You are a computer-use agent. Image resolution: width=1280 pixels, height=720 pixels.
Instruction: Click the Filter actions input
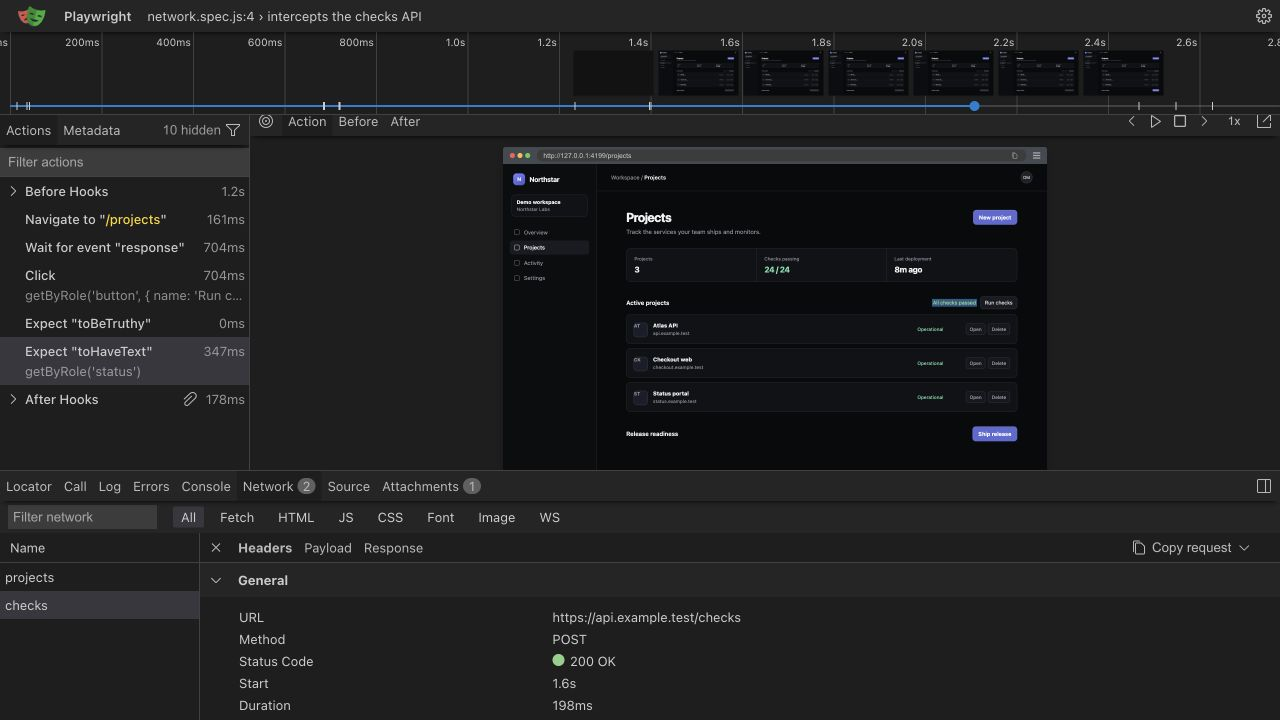(x=124, y=162)
